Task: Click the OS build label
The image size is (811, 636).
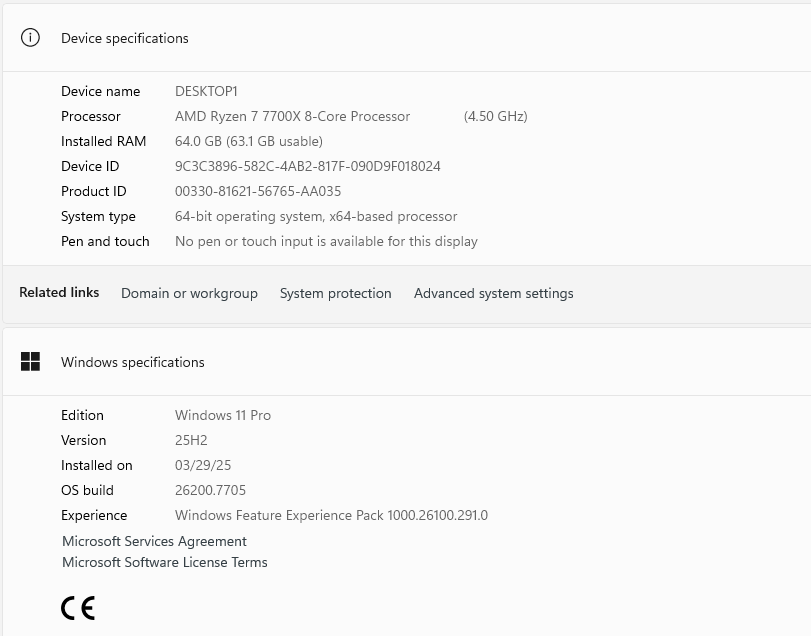Action: point(87,490)
